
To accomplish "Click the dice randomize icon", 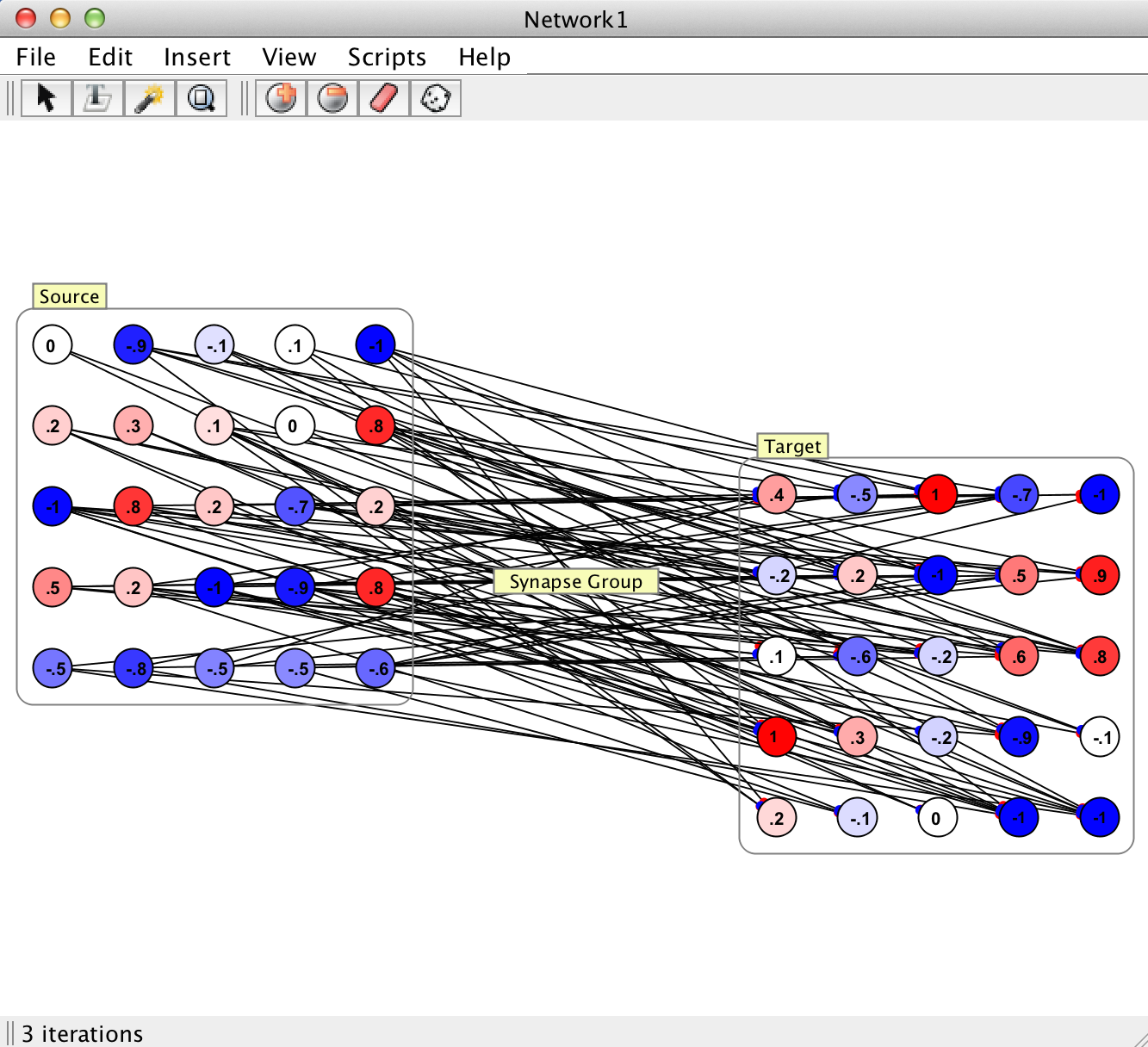I will pyautogui.click(x=435, y=98).
